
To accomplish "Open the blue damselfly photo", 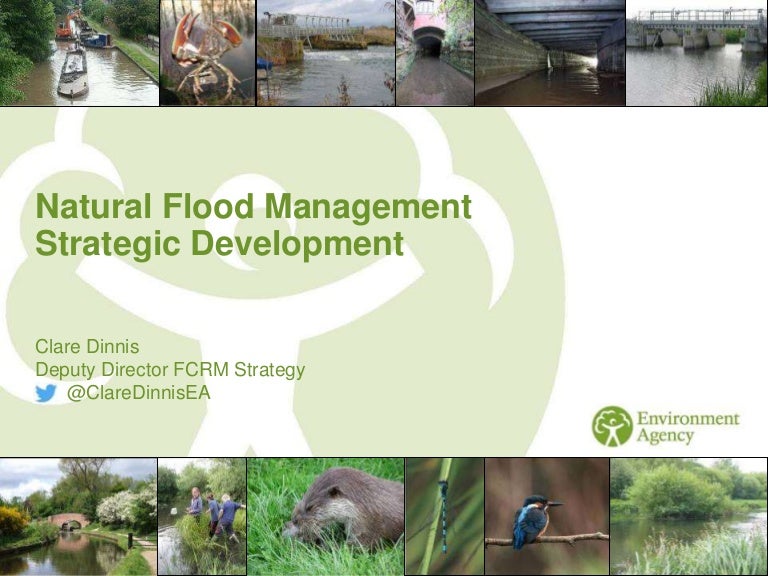I will coord(445,517).
